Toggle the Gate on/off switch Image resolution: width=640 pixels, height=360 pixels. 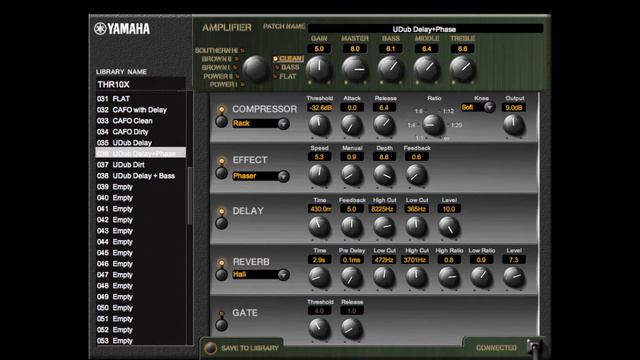click(x=222, y=325)
